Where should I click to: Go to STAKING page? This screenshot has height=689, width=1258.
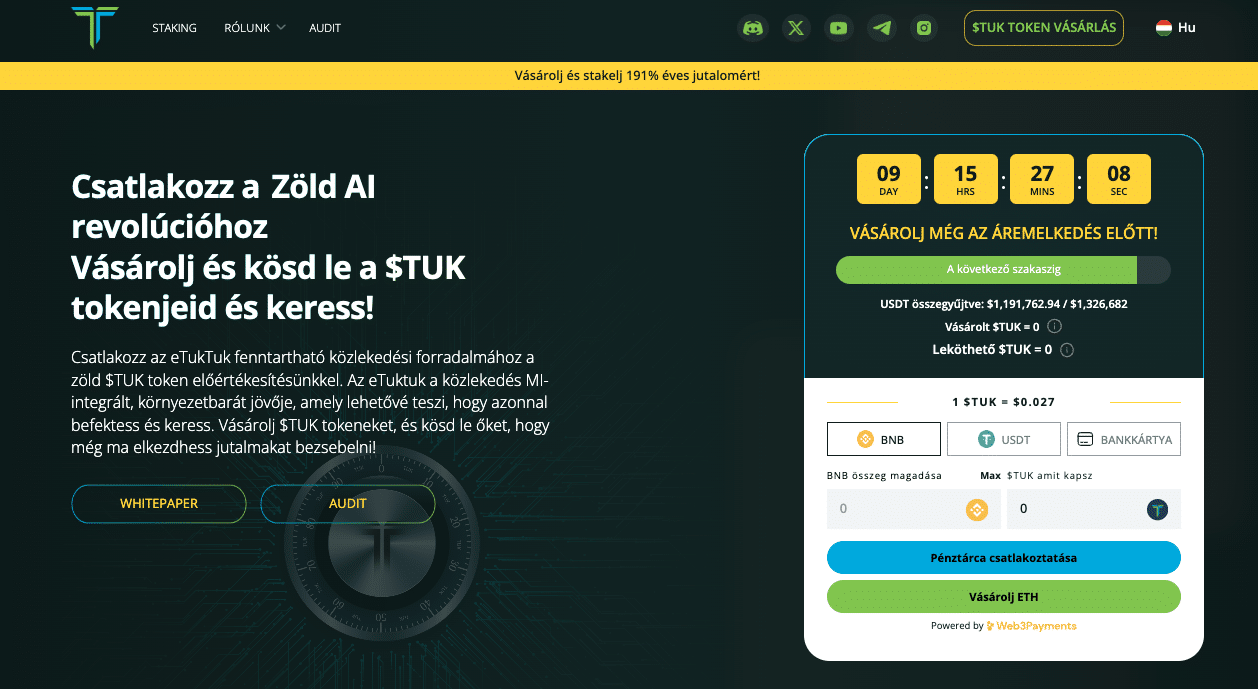click(174, 28)
